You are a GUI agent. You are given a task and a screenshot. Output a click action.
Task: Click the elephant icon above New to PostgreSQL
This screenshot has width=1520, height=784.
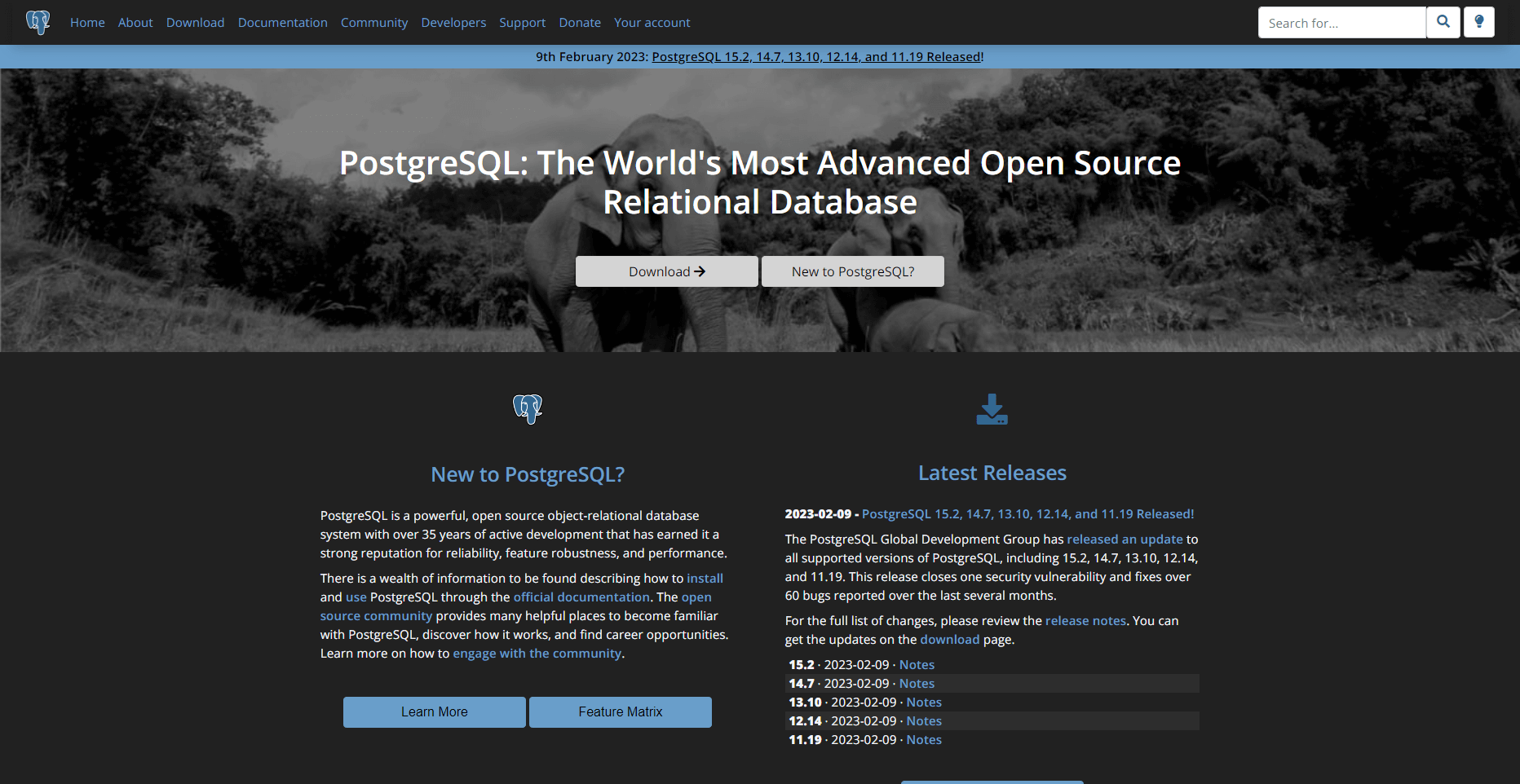(528, 409)
